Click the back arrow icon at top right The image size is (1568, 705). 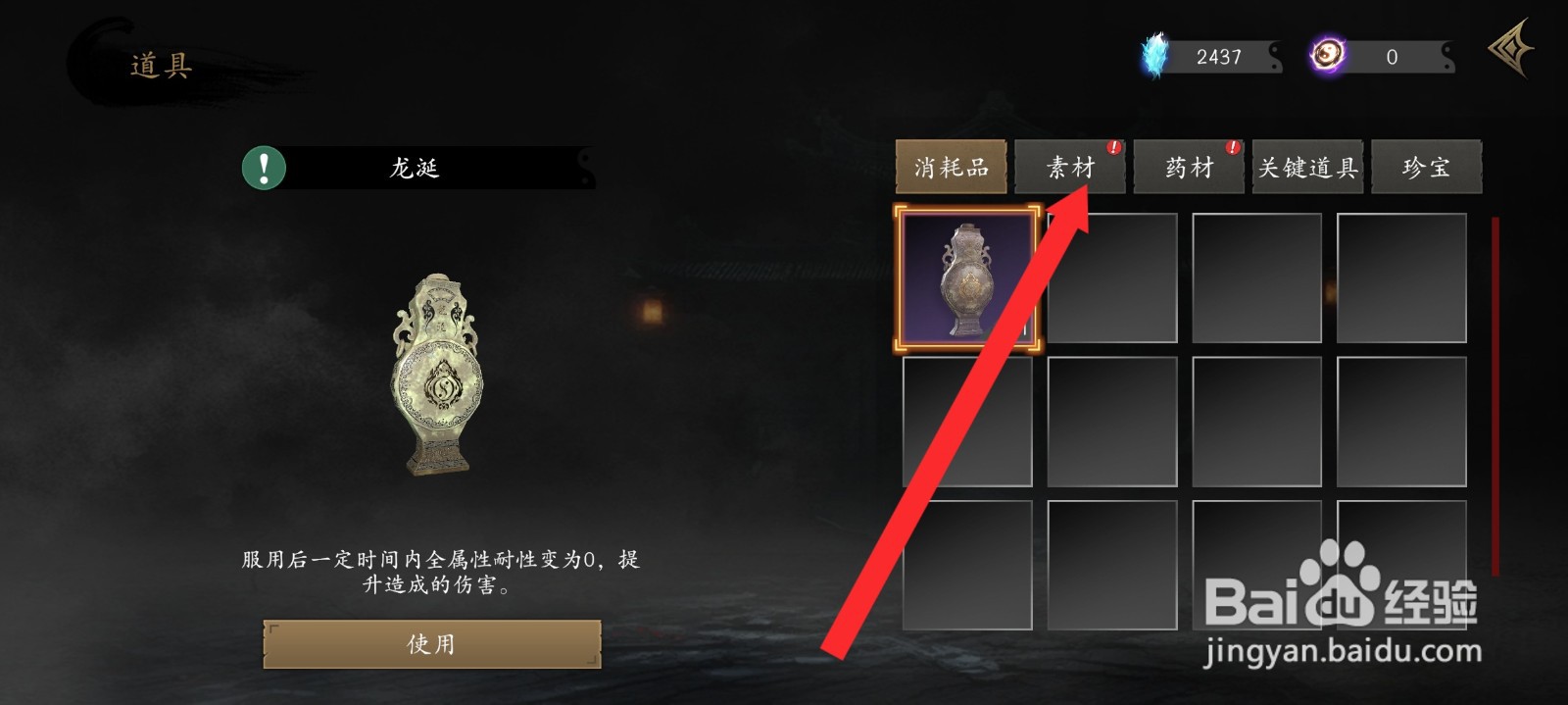coord(1511,48)
